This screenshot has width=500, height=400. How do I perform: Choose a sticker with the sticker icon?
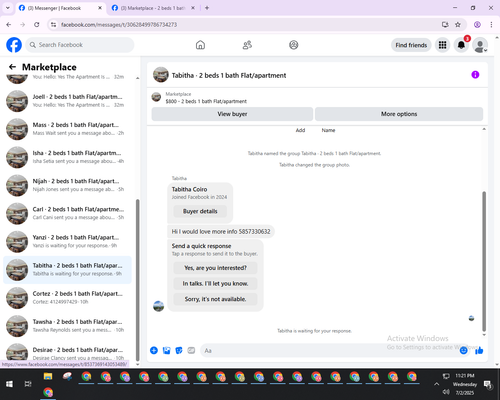pos(179,350)
